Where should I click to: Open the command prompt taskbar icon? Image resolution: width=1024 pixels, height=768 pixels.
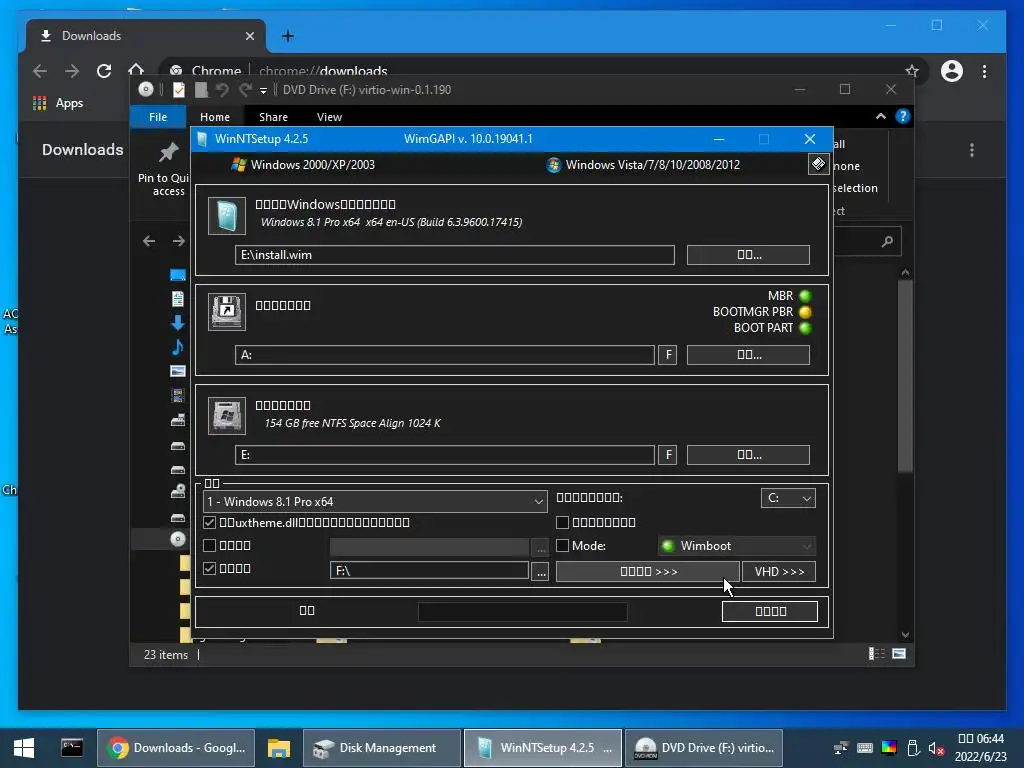coord(72,748)
